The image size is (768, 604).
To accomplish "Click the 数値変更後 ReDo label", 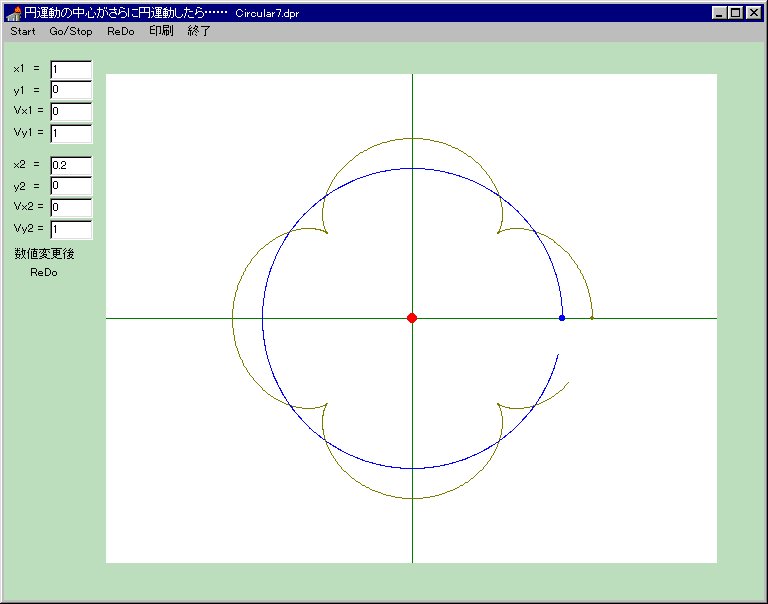I will click(x=44, y=262).
